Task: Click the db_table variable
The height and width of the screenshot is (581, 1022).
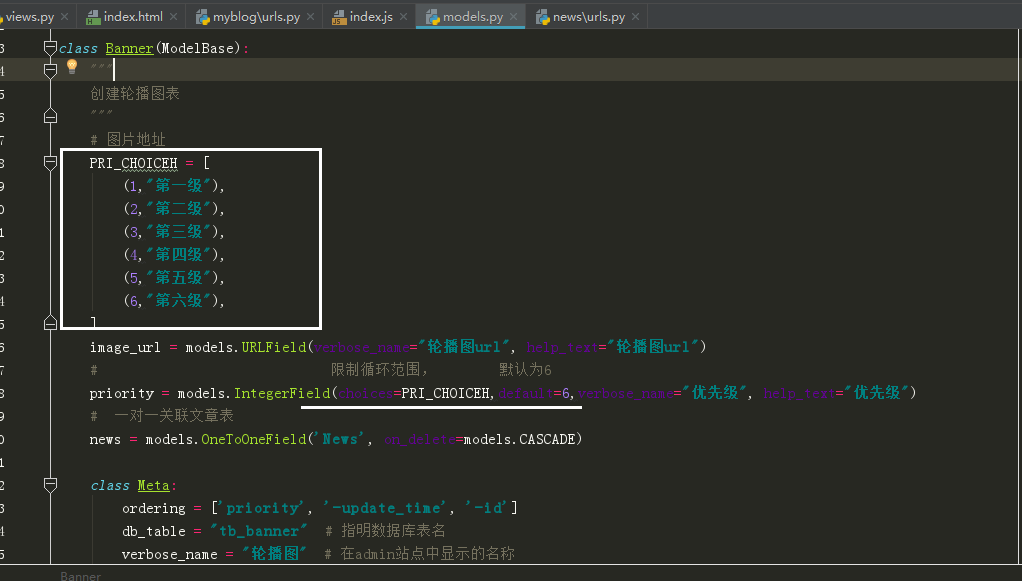Action: point(154,531)
